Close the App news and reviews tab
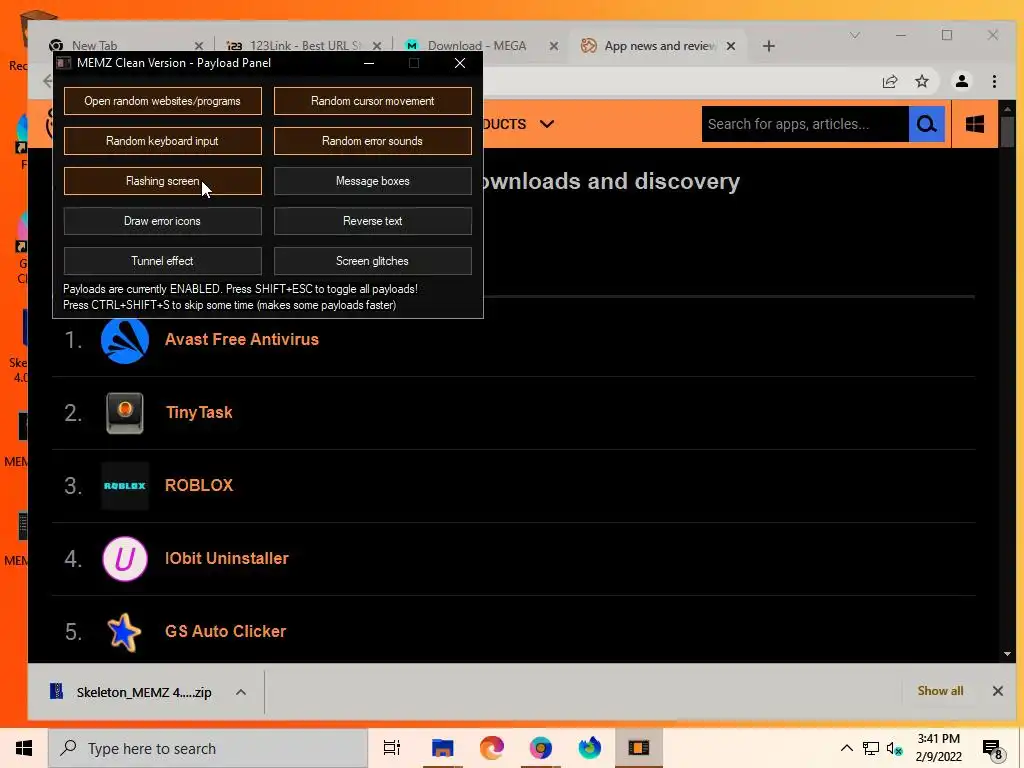1024x768 pixels. click(x=731, y=46)
